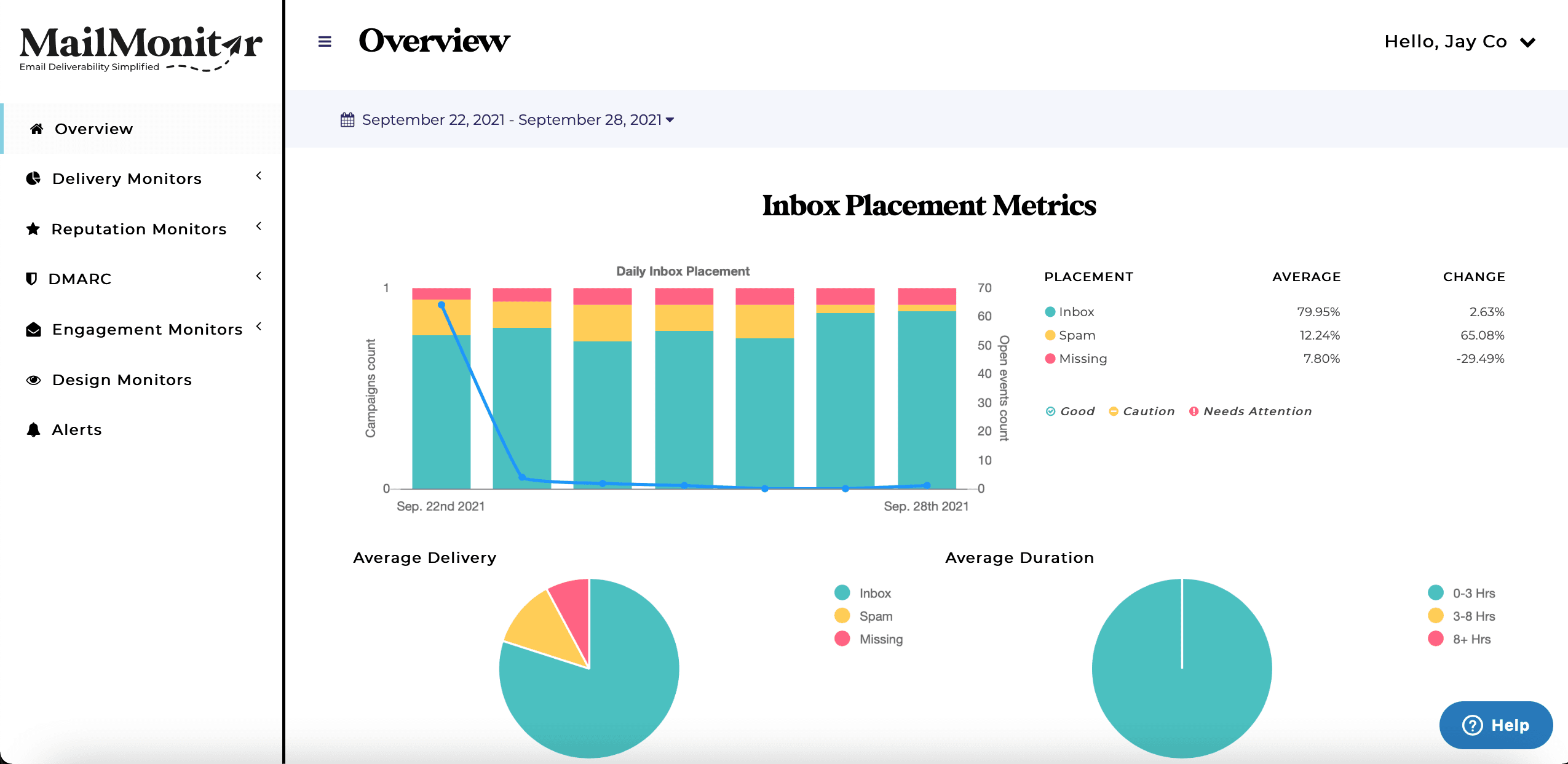Click the Delivery Monitors pie-chart icon
Screen dimensions: 1568x764
tap(33, 178)
